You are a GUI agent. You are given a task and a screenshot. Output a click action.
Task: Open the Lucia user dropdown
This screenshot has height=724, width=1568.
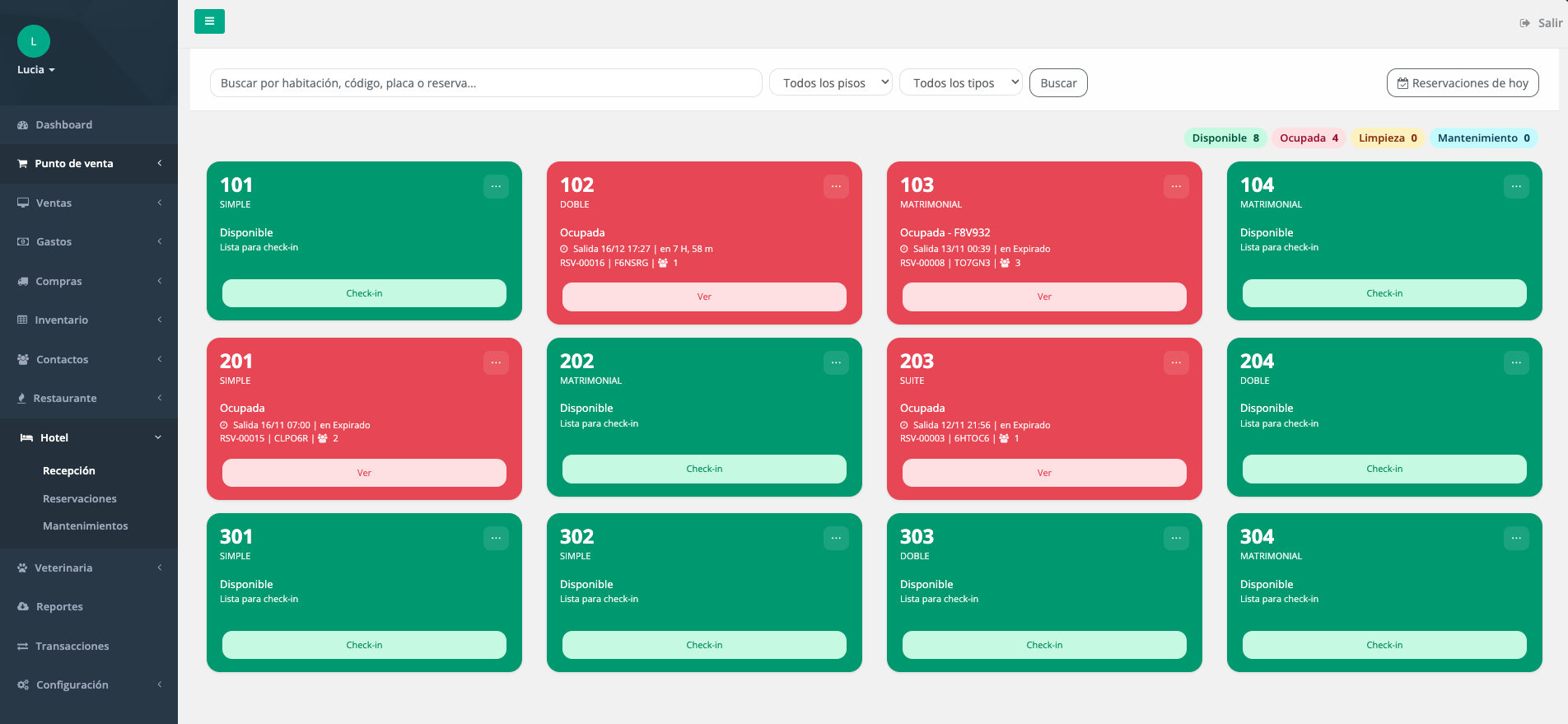(36, 70)
